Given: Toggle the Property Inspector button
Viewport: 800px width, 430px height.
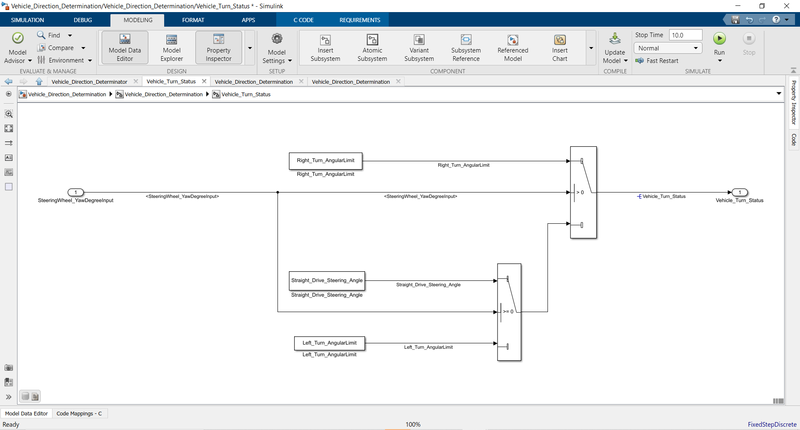Looking at the screenshot, I should pyautogui.click(x=217, y=47).
